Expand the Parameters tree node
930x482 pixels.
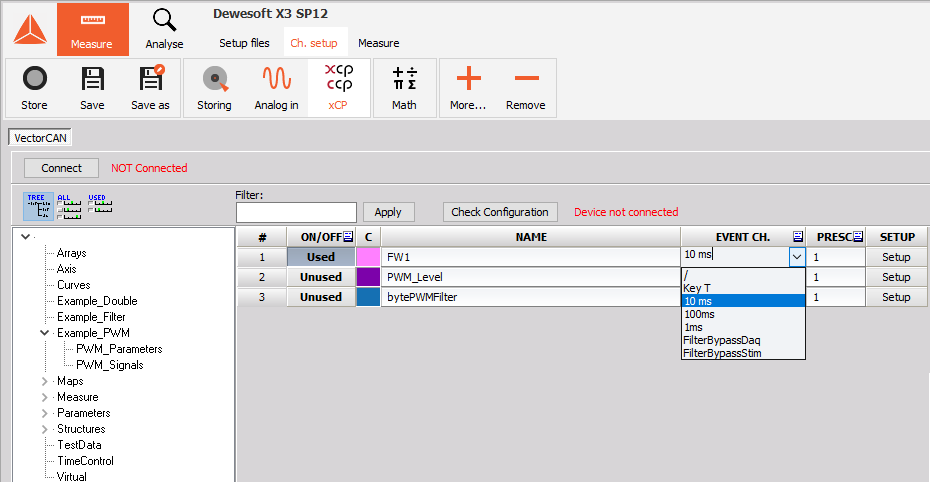(x=44, y=413)
